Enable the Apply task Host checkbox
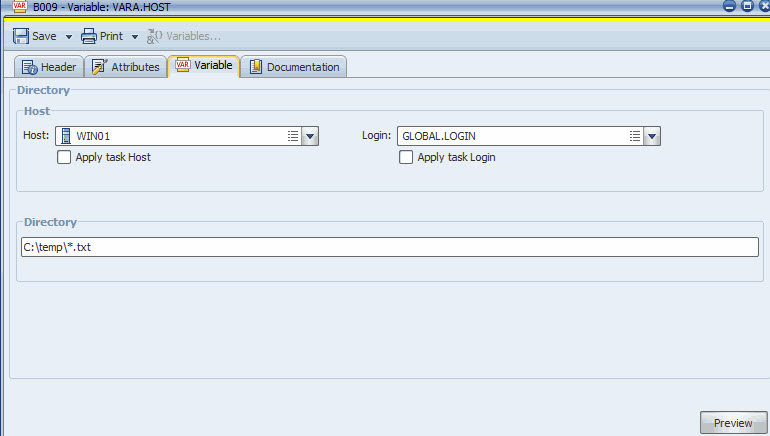This screenshot has height=436, width=770. (64, 157)
